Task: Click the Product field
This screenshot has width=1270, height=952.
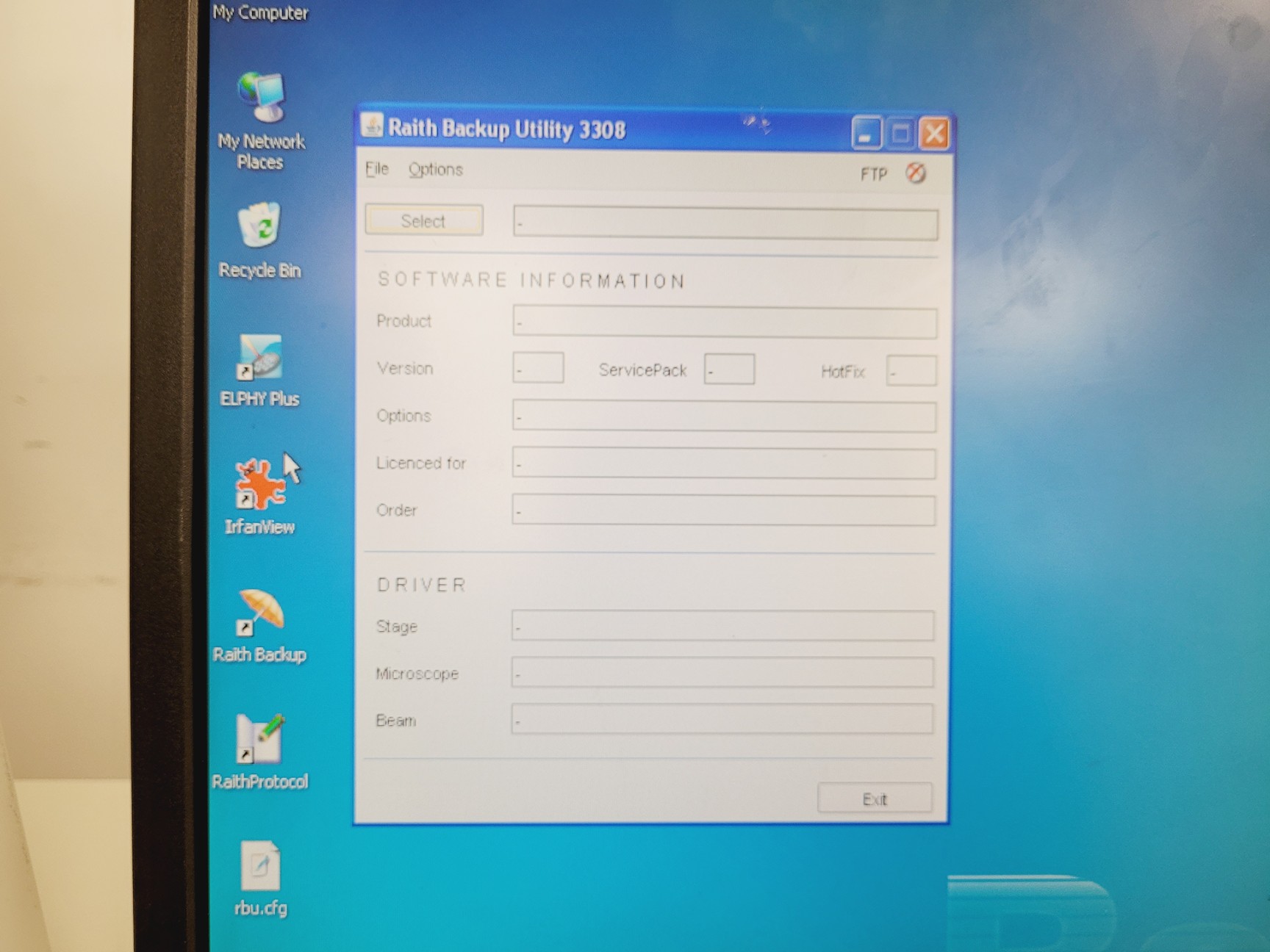Action: [x=725, y=322]
